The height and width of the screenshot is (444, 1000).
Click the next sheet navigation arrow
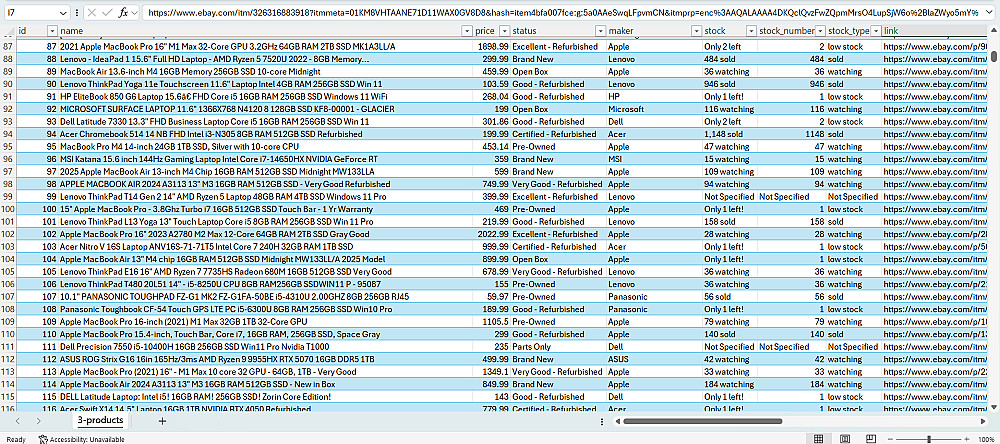point(39,421)
